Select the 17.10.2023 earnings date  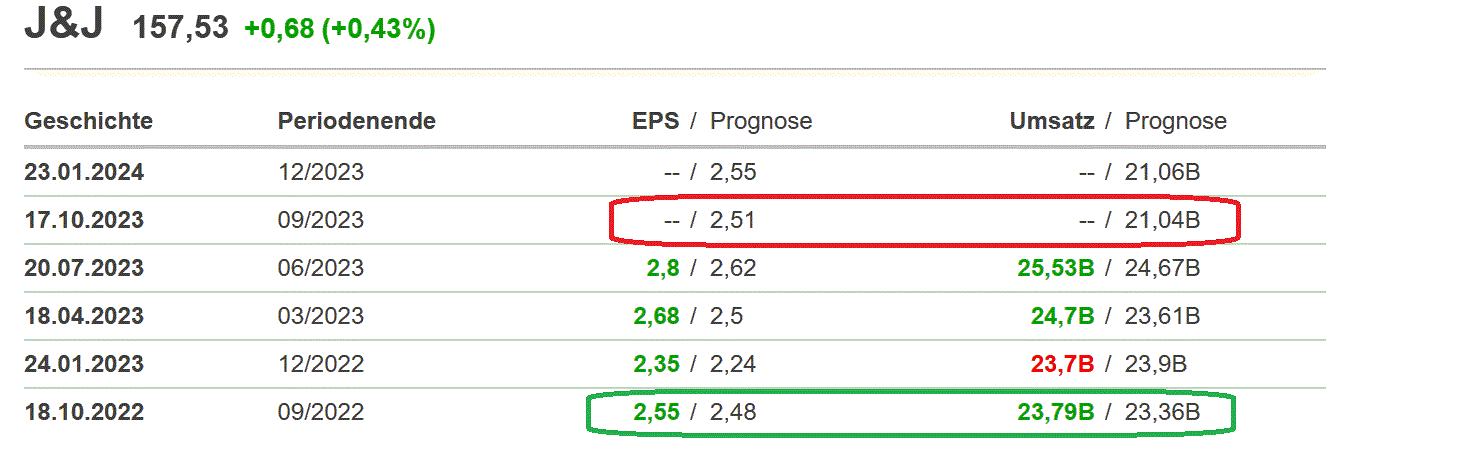click(x=84, y=220)
